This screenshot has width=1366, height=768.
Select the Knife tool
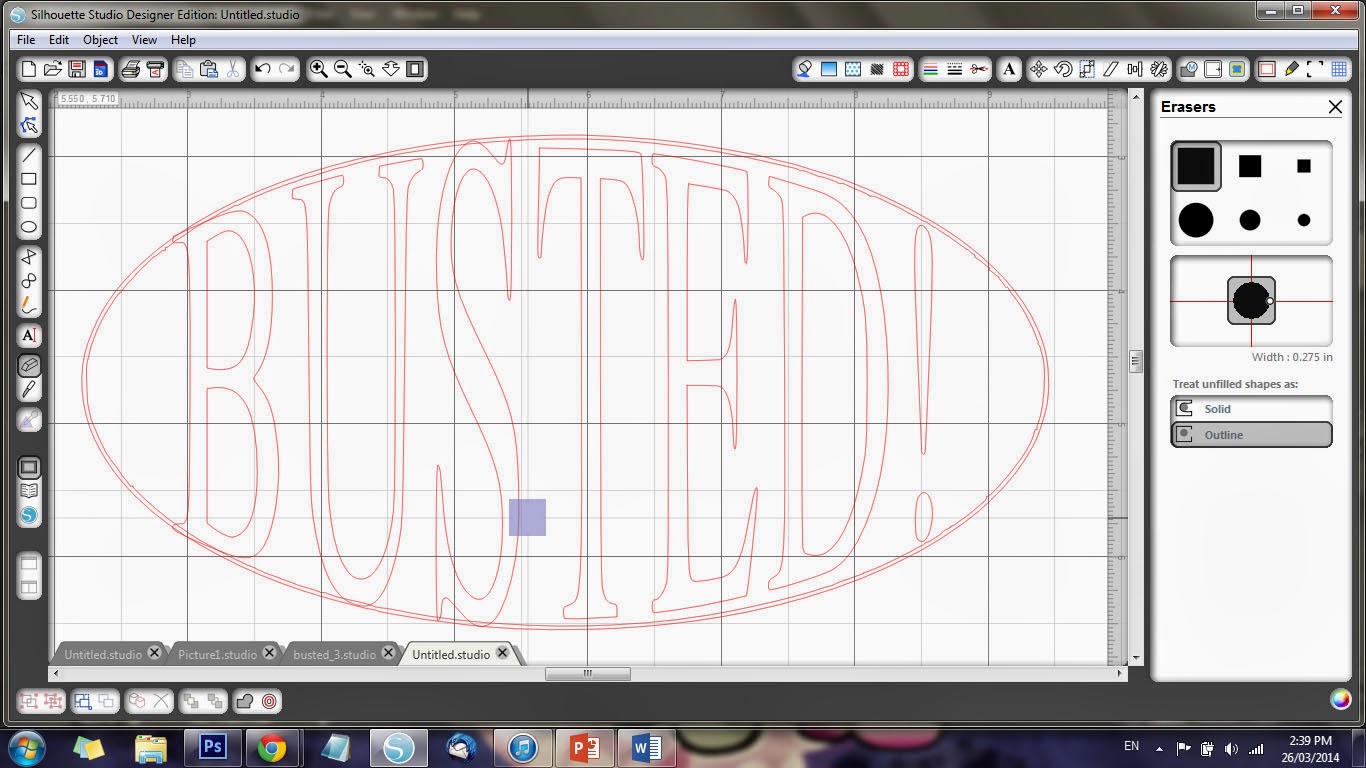point(29,390)
